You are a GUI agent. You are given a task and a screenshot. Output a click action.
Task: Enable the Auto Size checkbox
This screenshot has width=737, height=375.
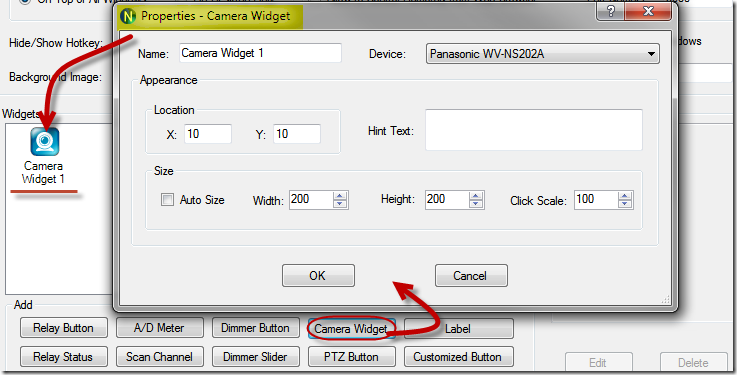pyautogui.click(x=167, y=200)
